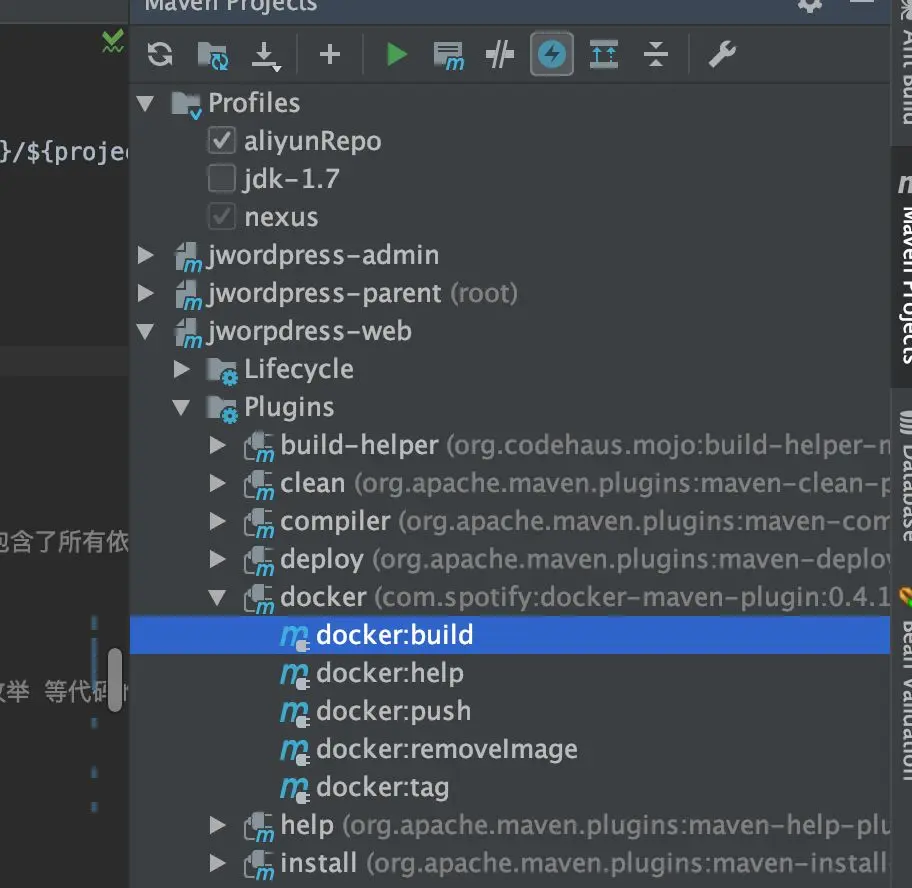
Task: Click the build-helper plugin icon
Action: tap(259, 447)
